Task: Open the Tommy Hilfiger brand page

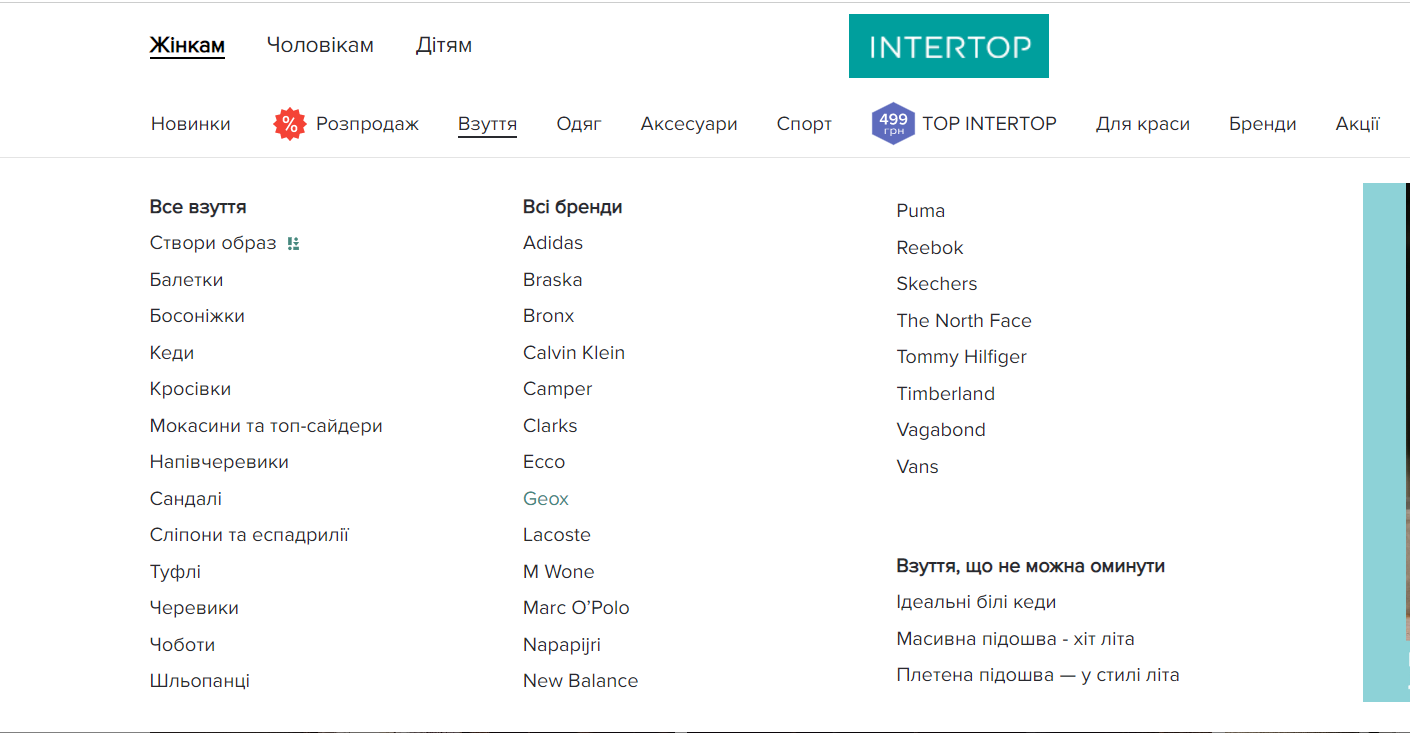Action: 961,357
